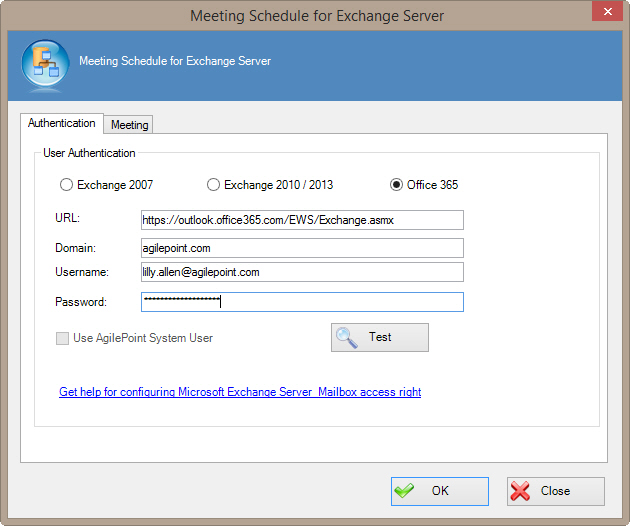Image resolution: width=630 pixels, height=526 pixels.
Task: Close the dialog using the title bar X
Action: point(604,14)
